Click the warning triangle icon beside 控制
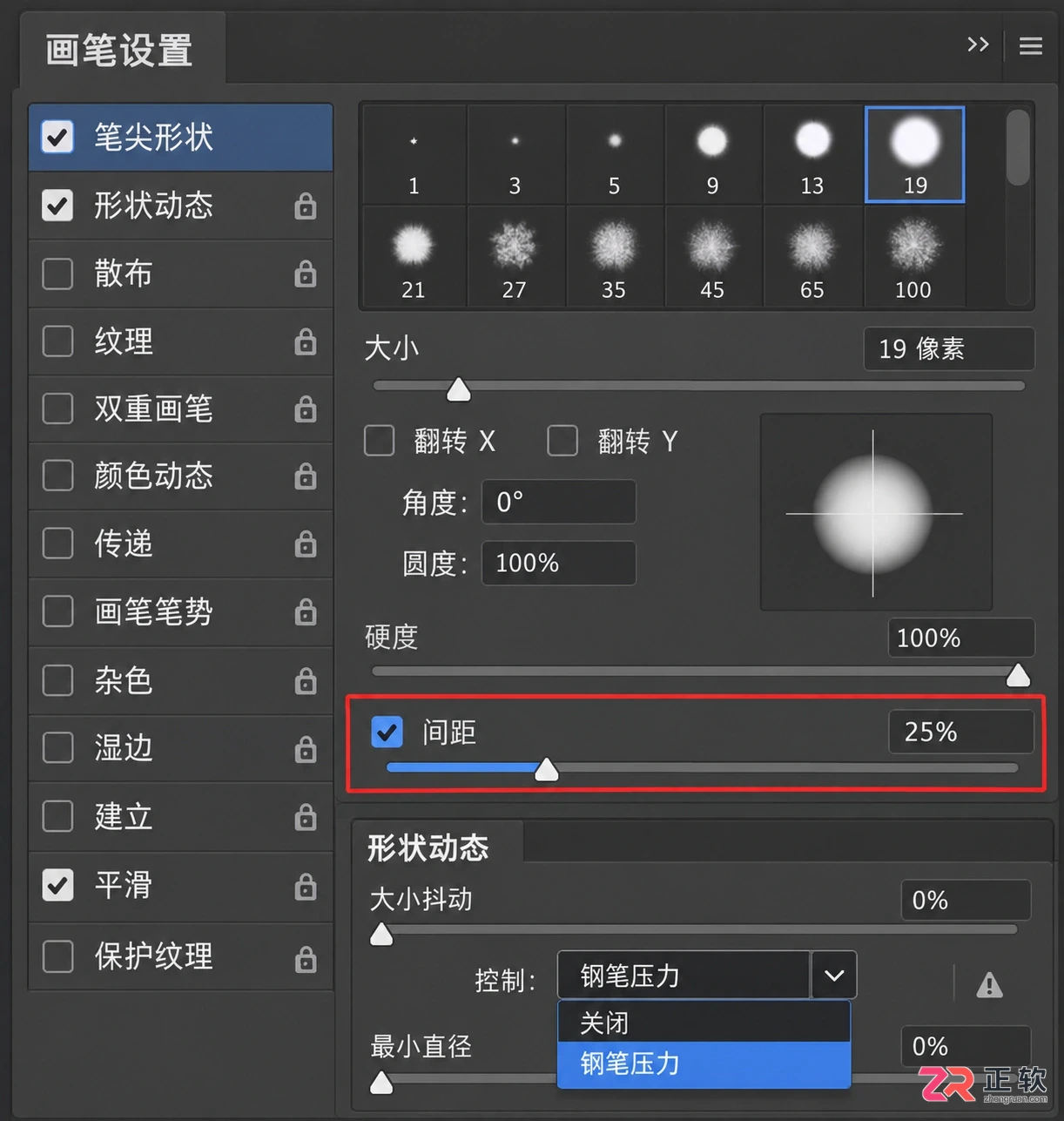 (x=989, y=985)
